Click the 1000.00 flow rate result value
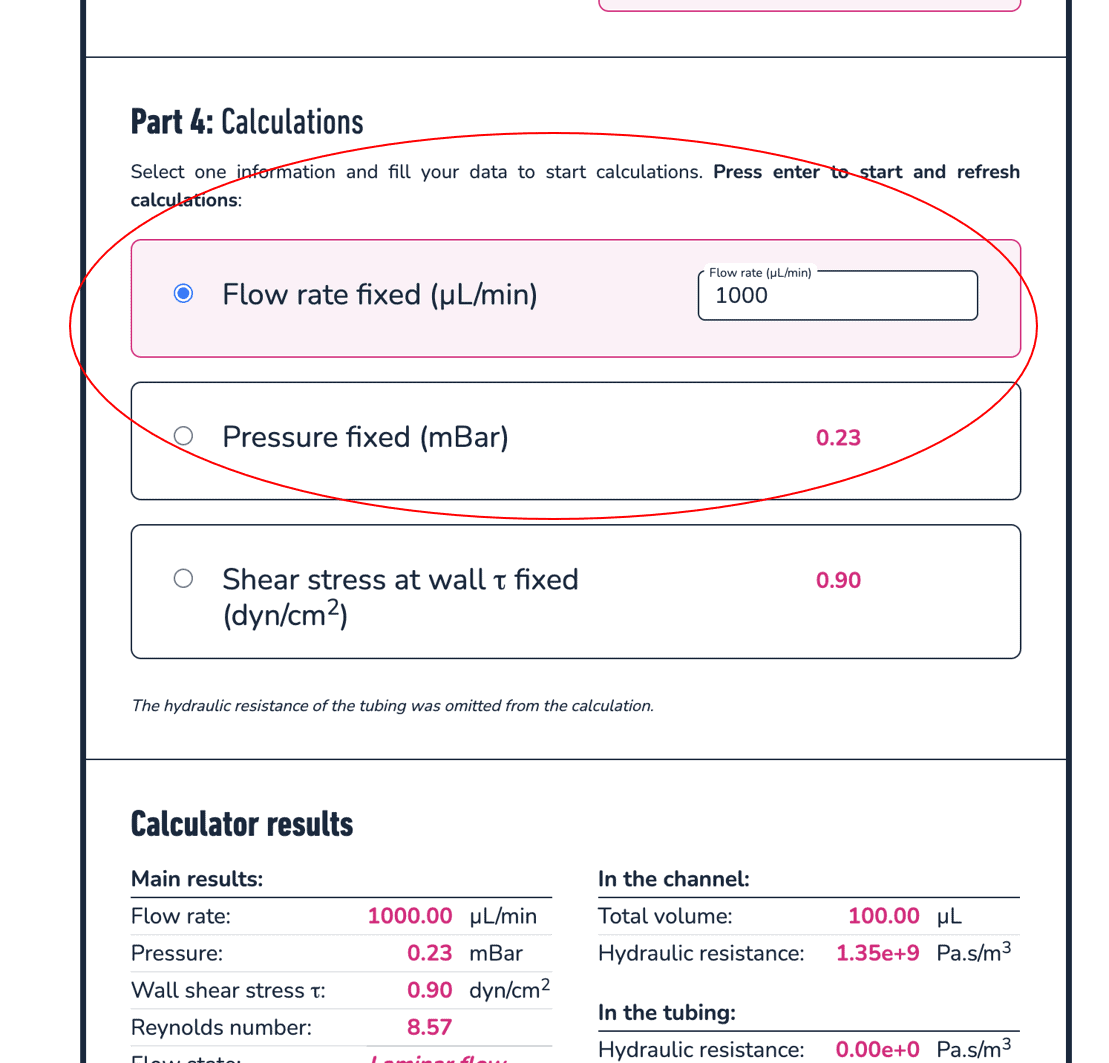 410,916
